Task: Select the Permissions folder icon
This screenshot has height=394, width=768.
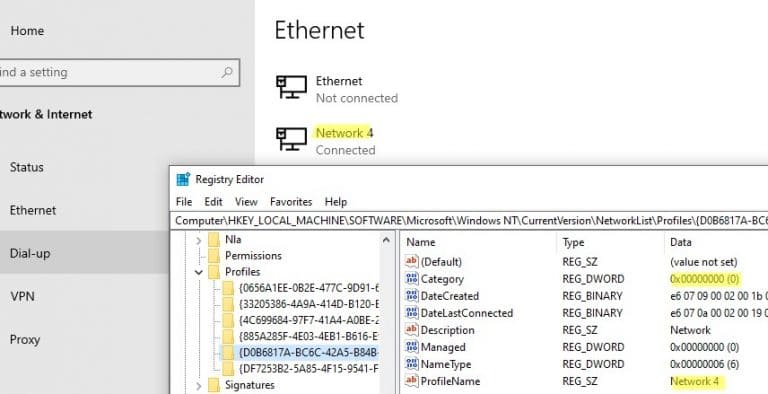Action: coord(214,255)
